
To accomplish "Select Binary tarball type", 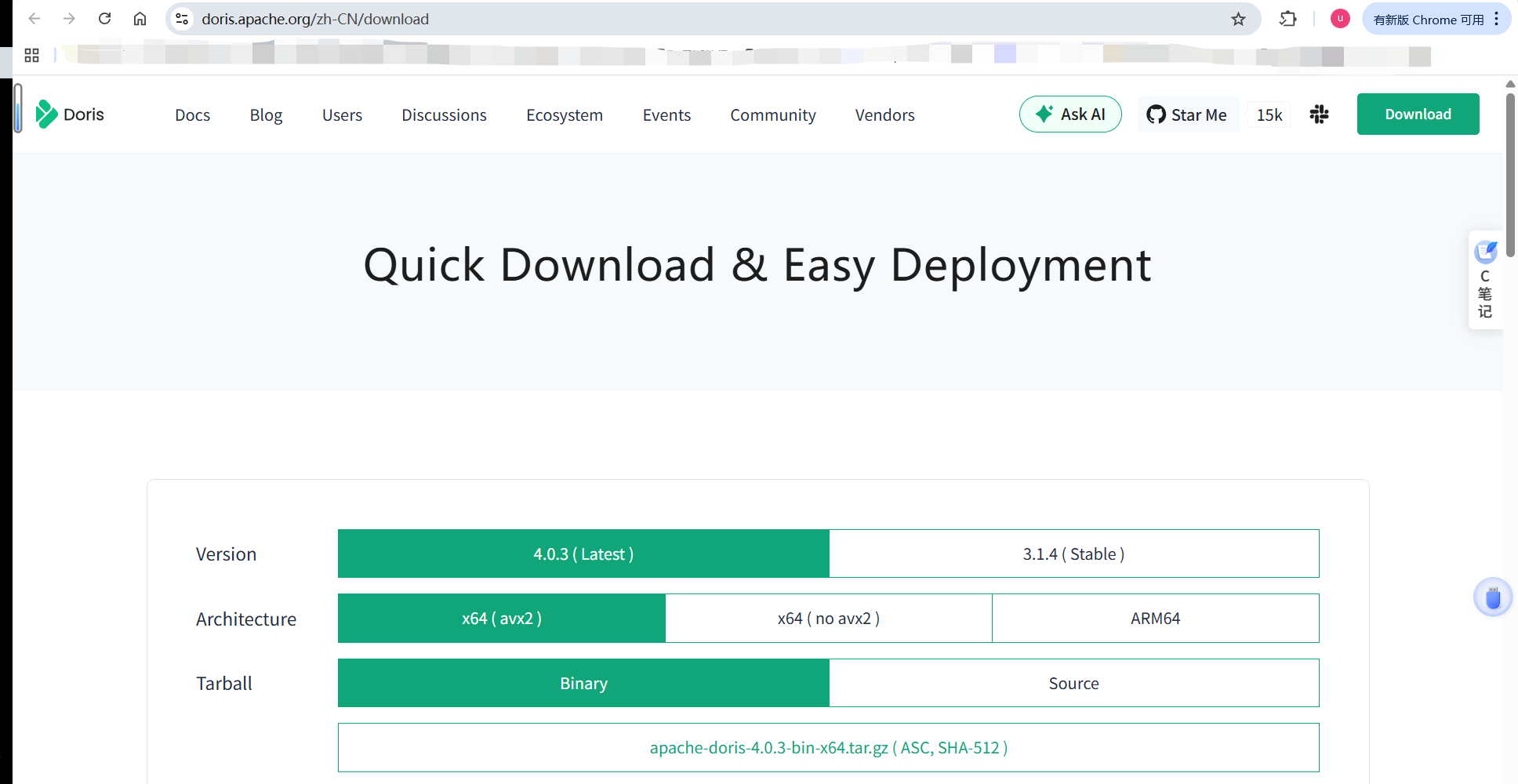I will click(583, 683).
